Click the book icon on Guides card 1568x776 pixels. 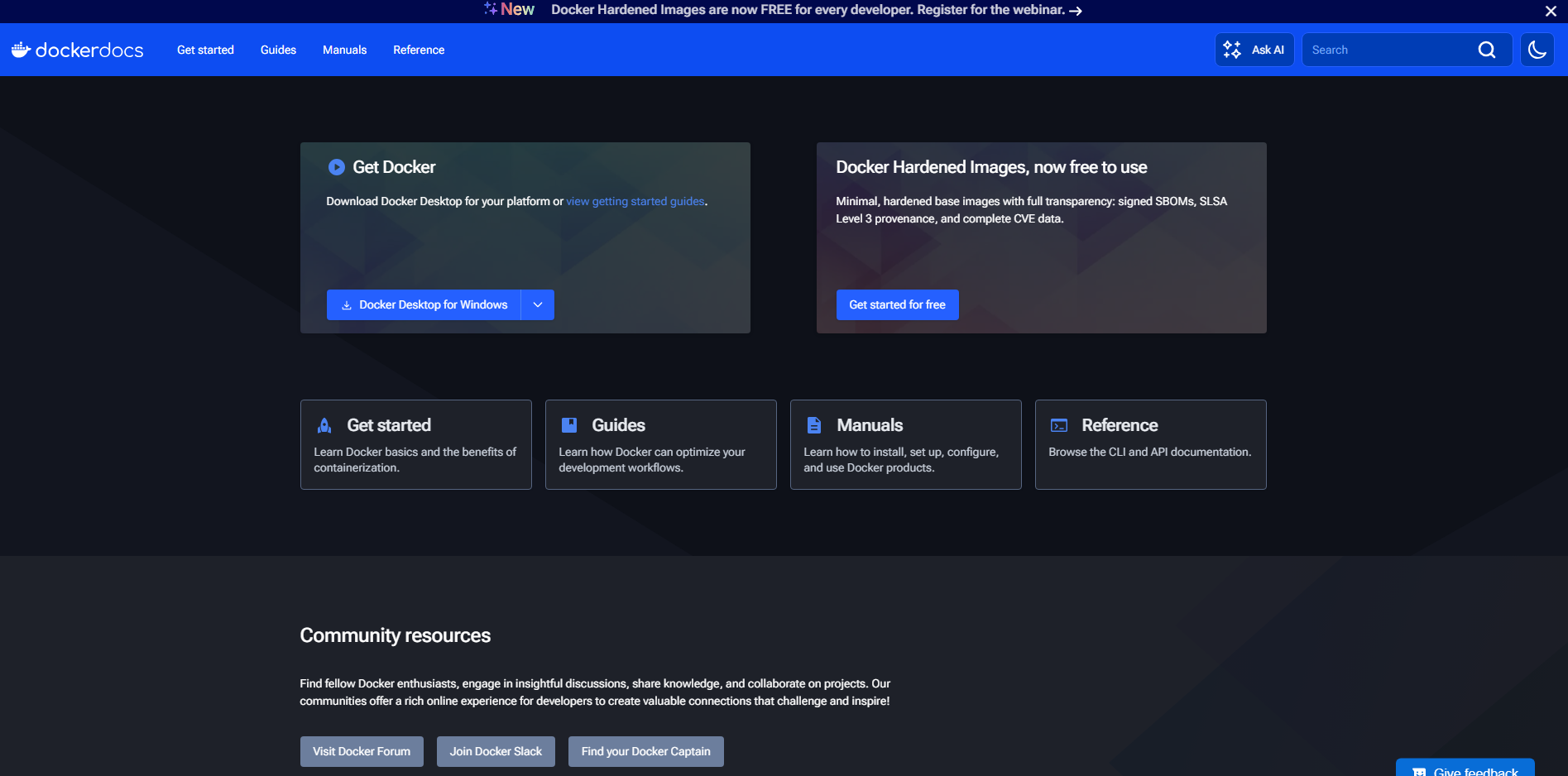pos(569,425)
